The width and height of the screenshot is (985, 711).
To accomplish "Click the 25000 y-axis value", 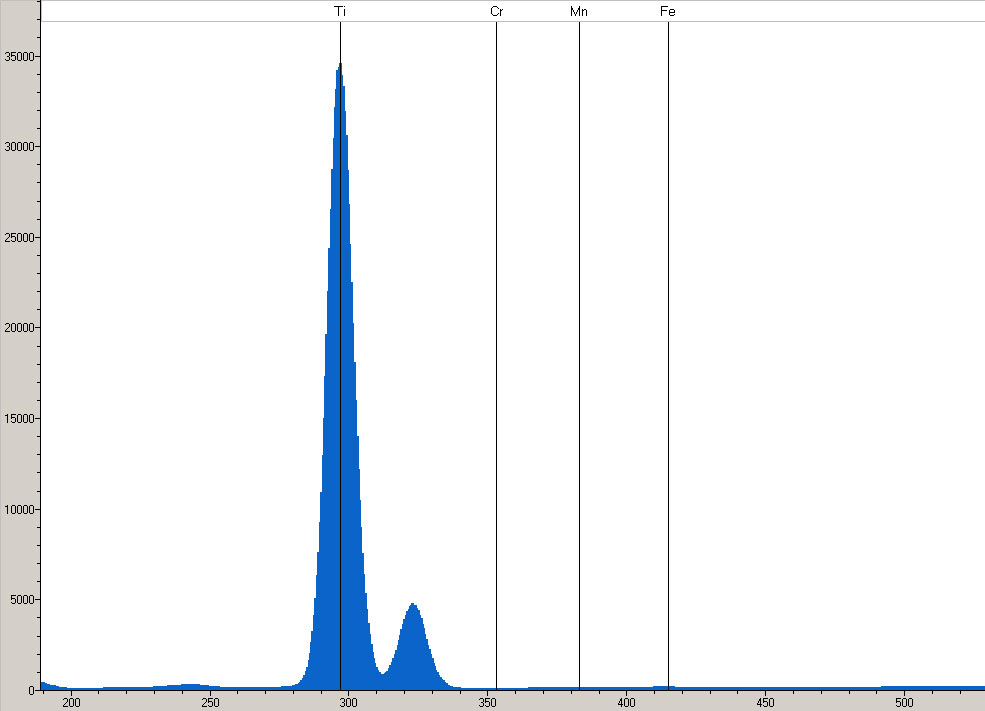I will [x=19, y=237].
